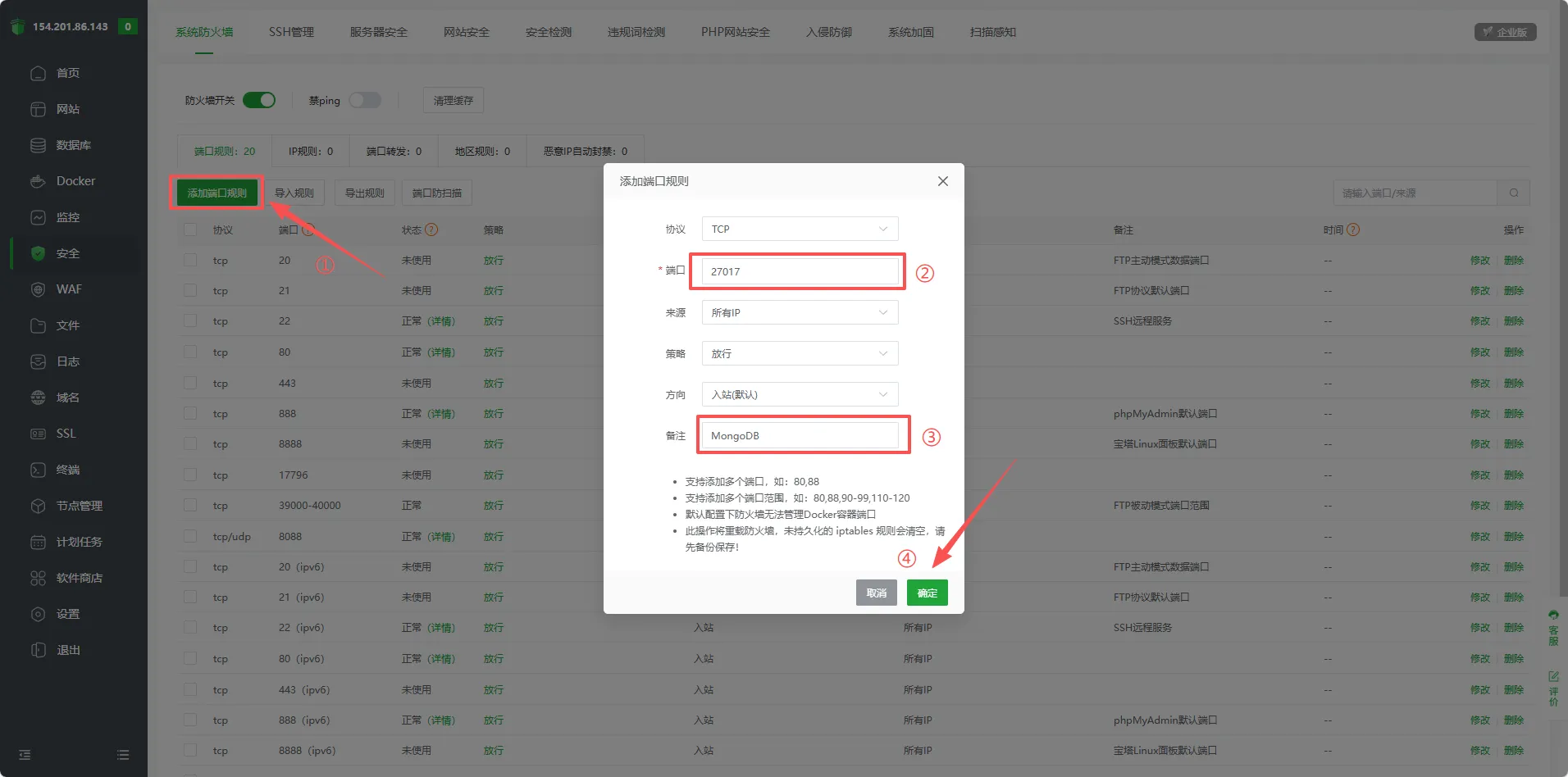Click the logout icon in sidebar
The width and height of the screenshot is (1568, 777).
[38, 650]
